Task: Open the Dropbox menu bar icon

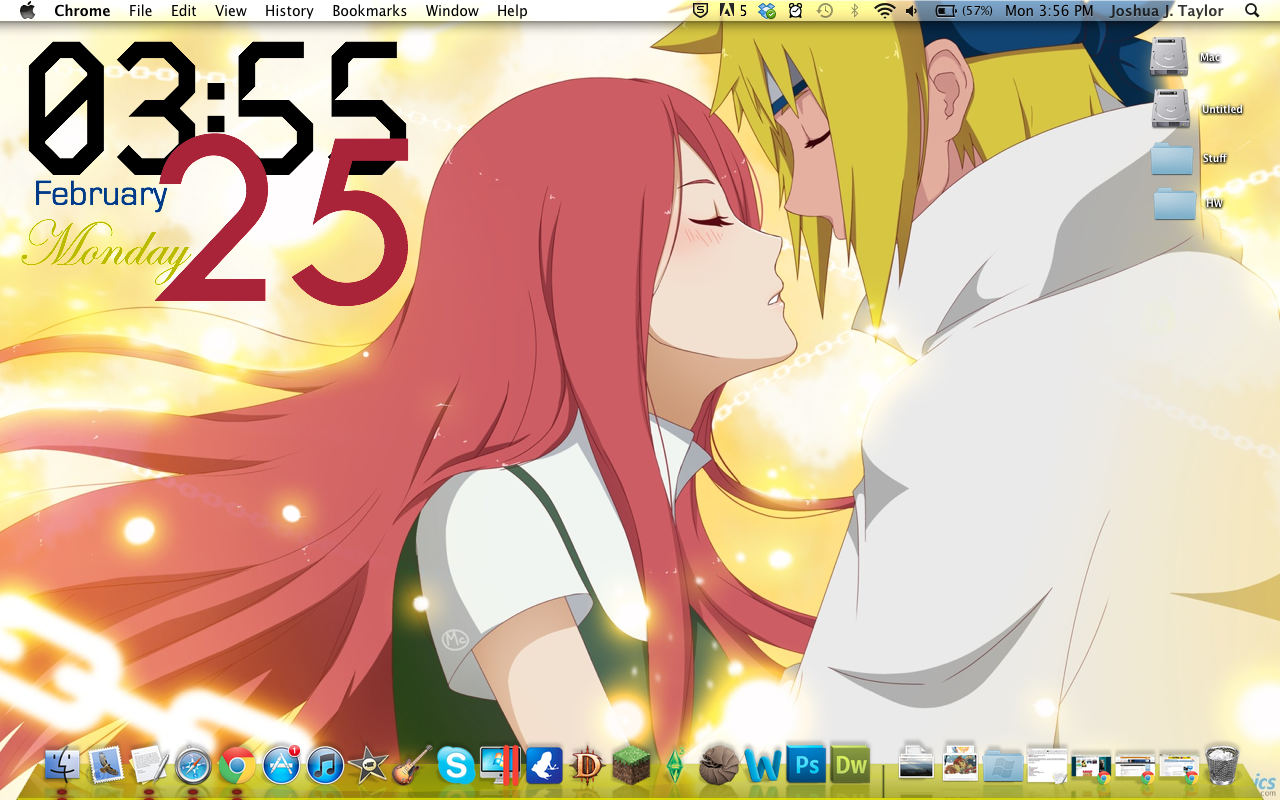Action: tap(767, 11)
